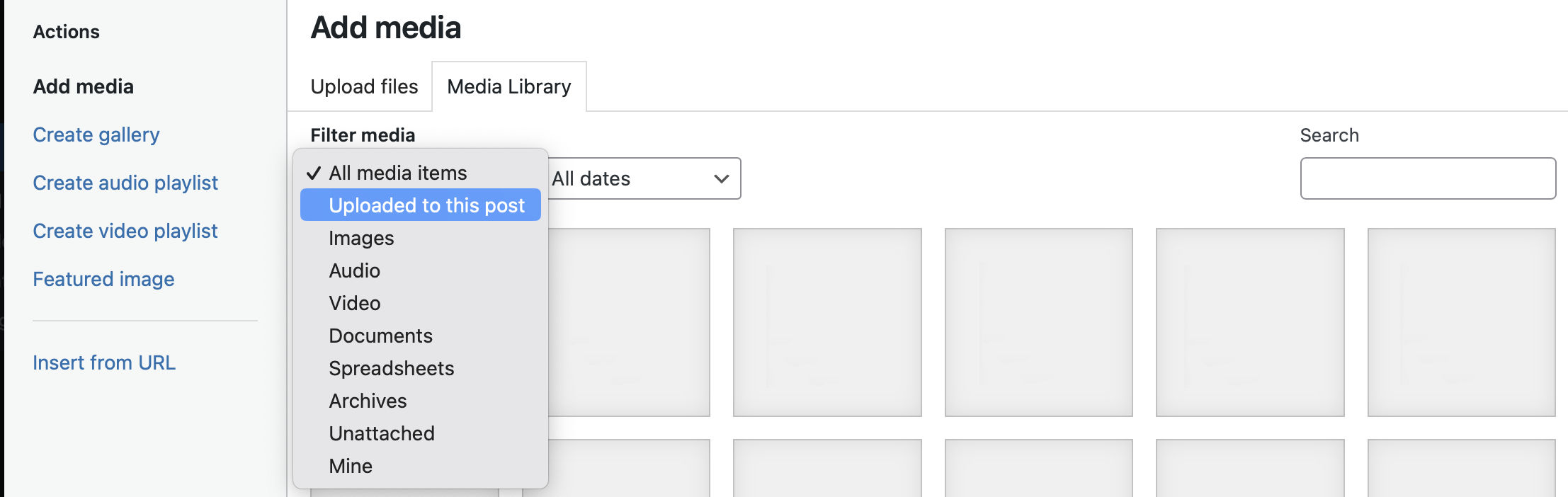
Task: Filter media by Audio
Action: tap(354, 270)
